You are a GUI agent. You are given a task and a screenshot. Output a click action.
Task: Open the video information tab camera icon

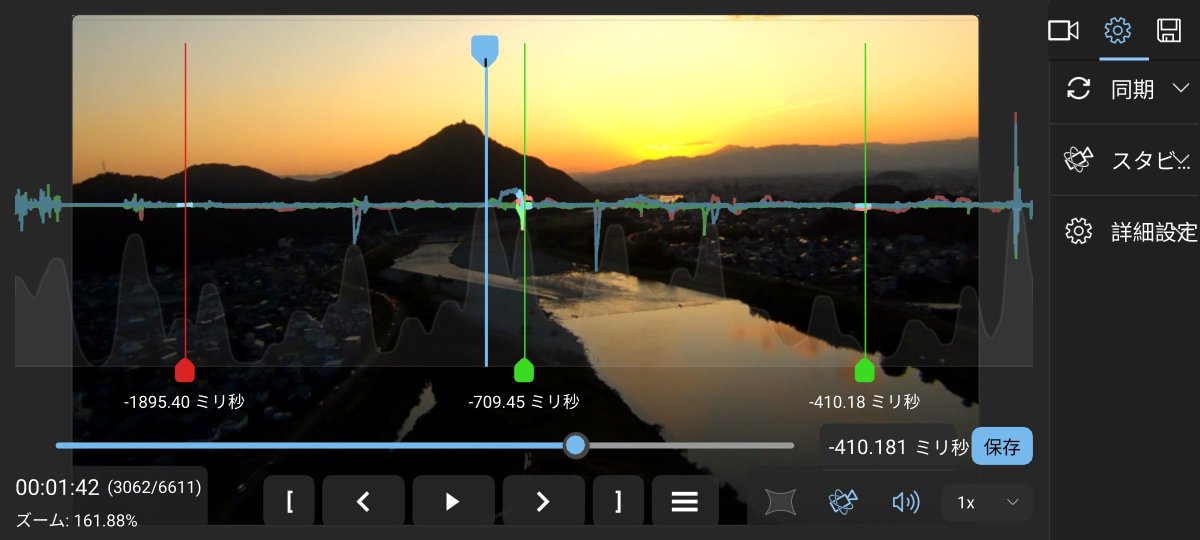[x=1063, y=30]
